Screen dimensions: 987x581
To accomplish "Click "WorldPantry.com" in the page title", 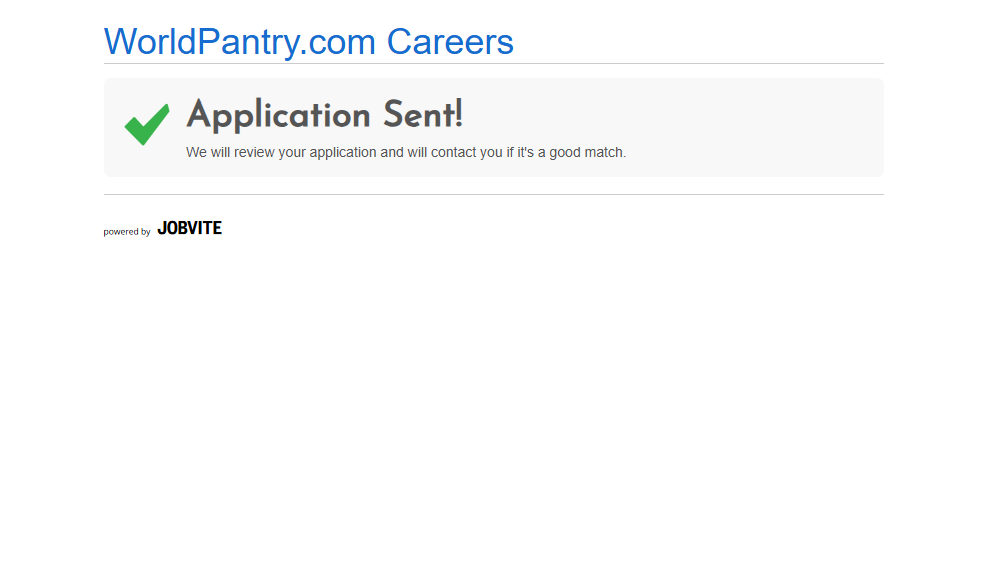I will [240, 42].
